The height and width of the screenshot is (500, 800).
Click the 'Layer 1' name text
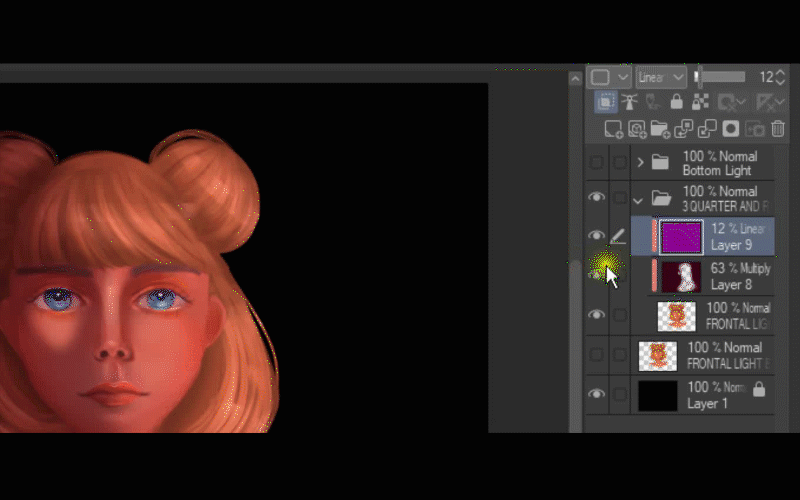click(708, 404)
